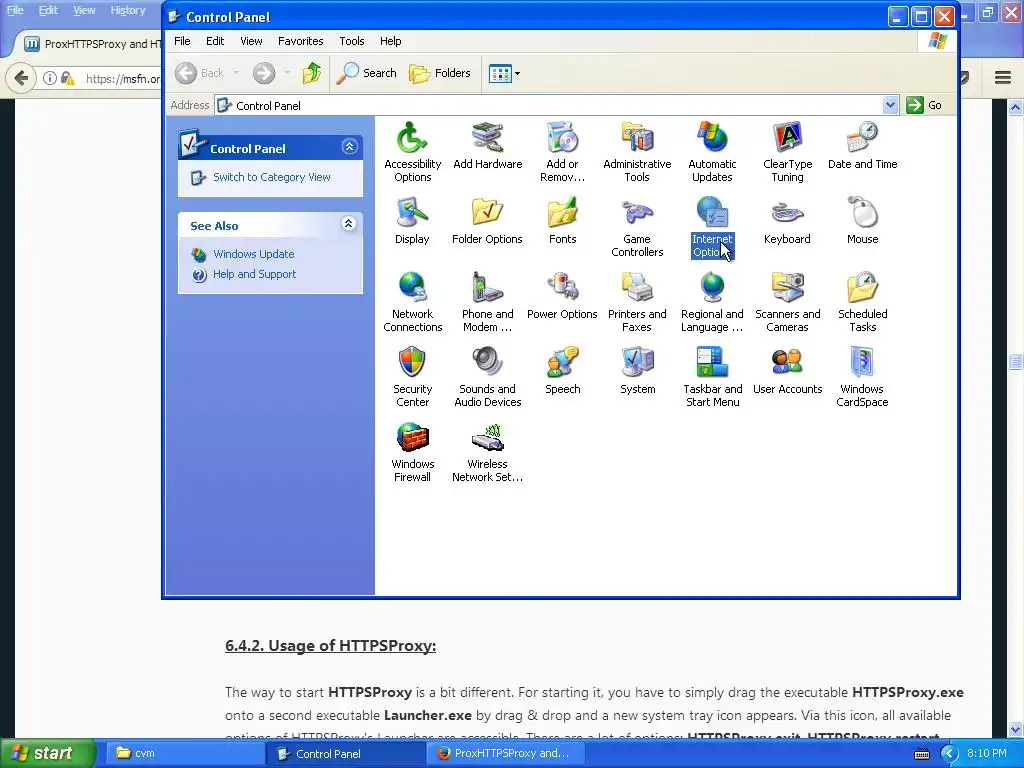Open the Windows Update link
1024x768 pixels.
point(253,254)
